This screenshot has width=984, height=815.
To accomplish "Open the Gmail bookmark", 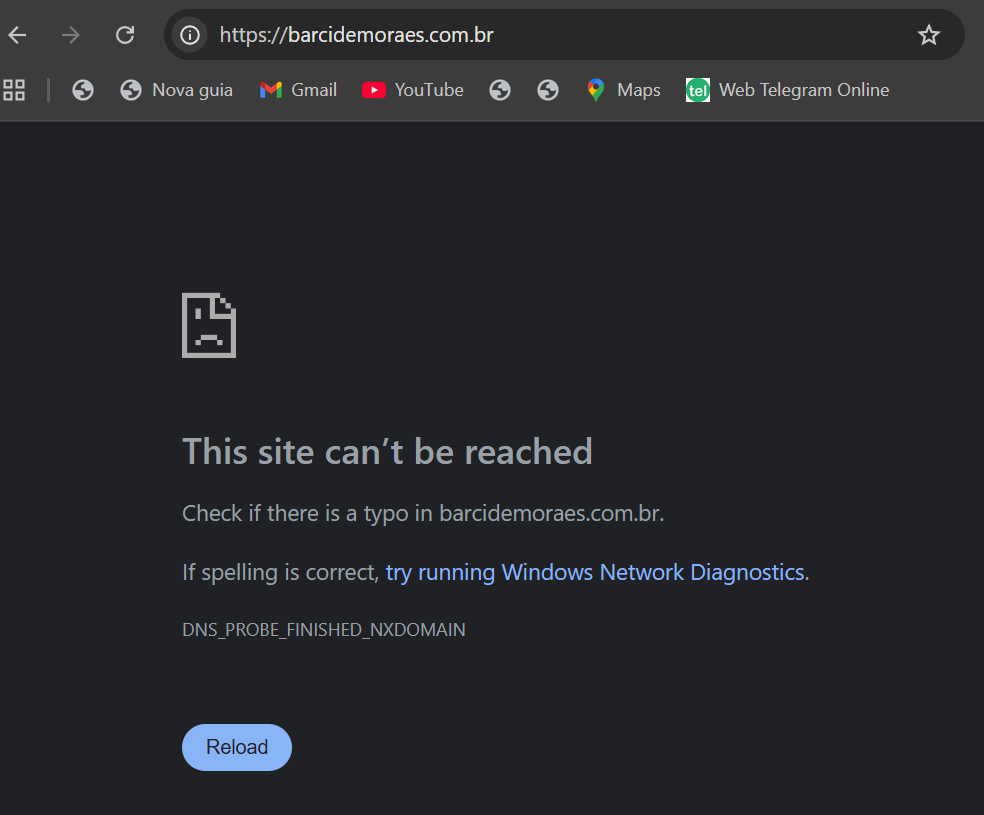I will pyautogui.click(x=298, y=90).
